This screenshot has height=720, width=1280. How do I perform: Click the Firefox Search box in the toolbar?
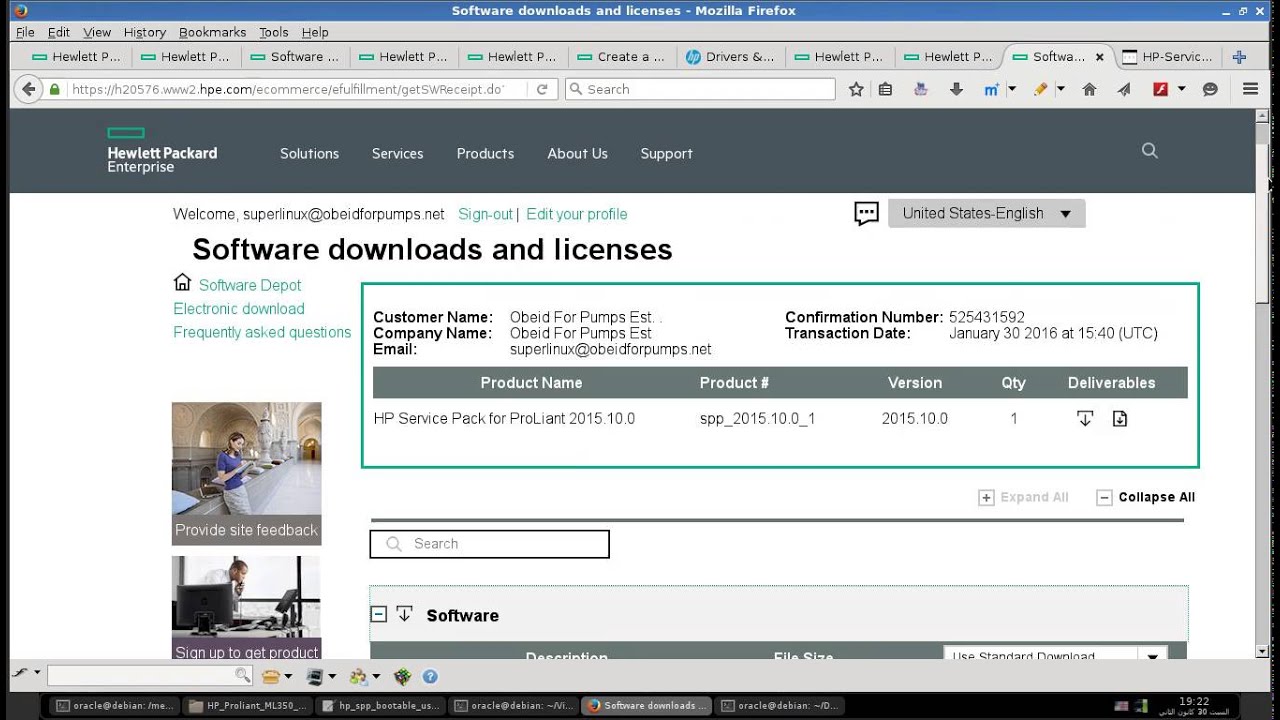pyautogui.click(x=700, y=89)
